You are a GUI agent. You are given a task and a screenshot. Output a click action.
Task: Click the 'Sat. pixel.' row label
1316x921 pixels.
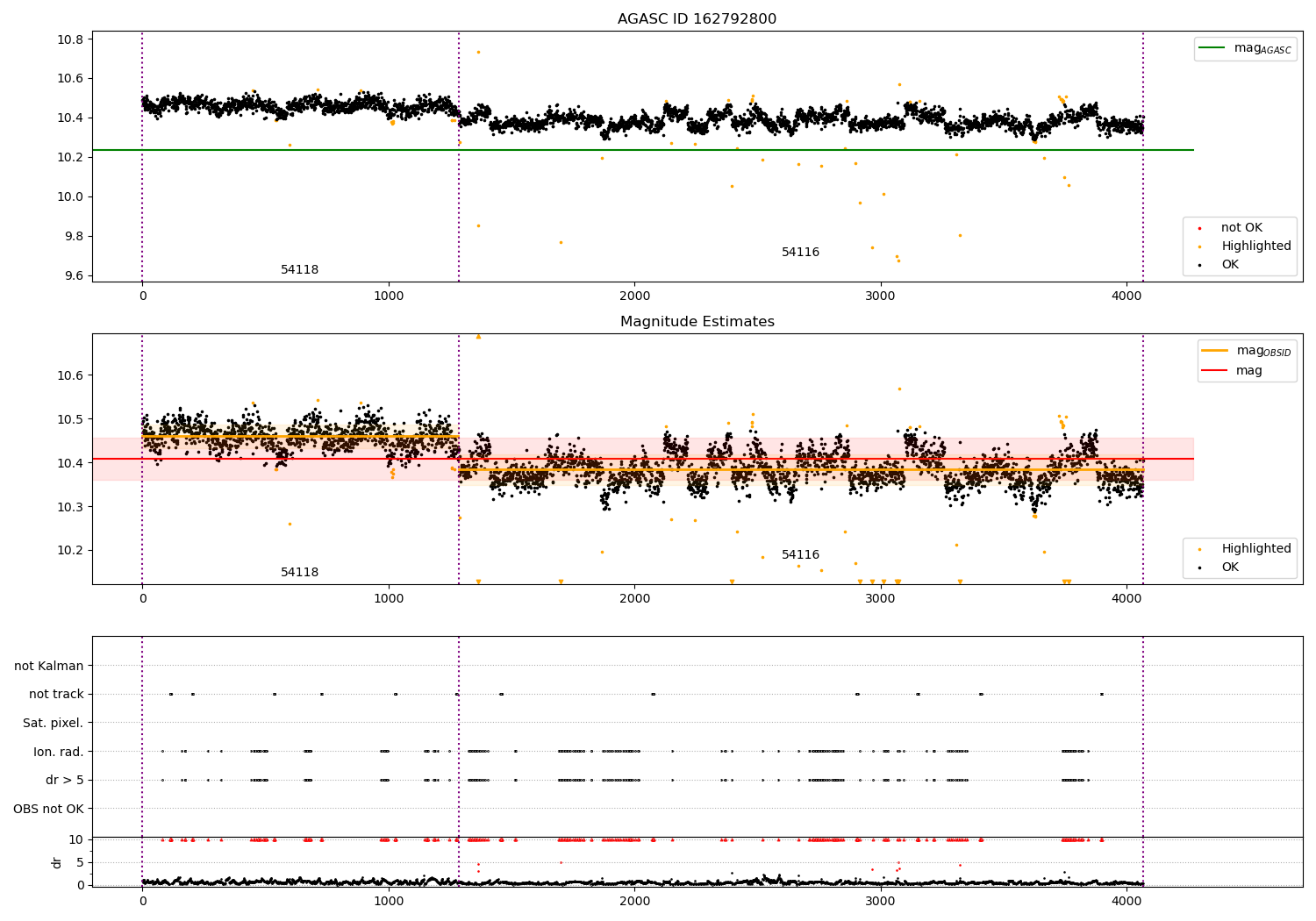[x=54, y=724]
